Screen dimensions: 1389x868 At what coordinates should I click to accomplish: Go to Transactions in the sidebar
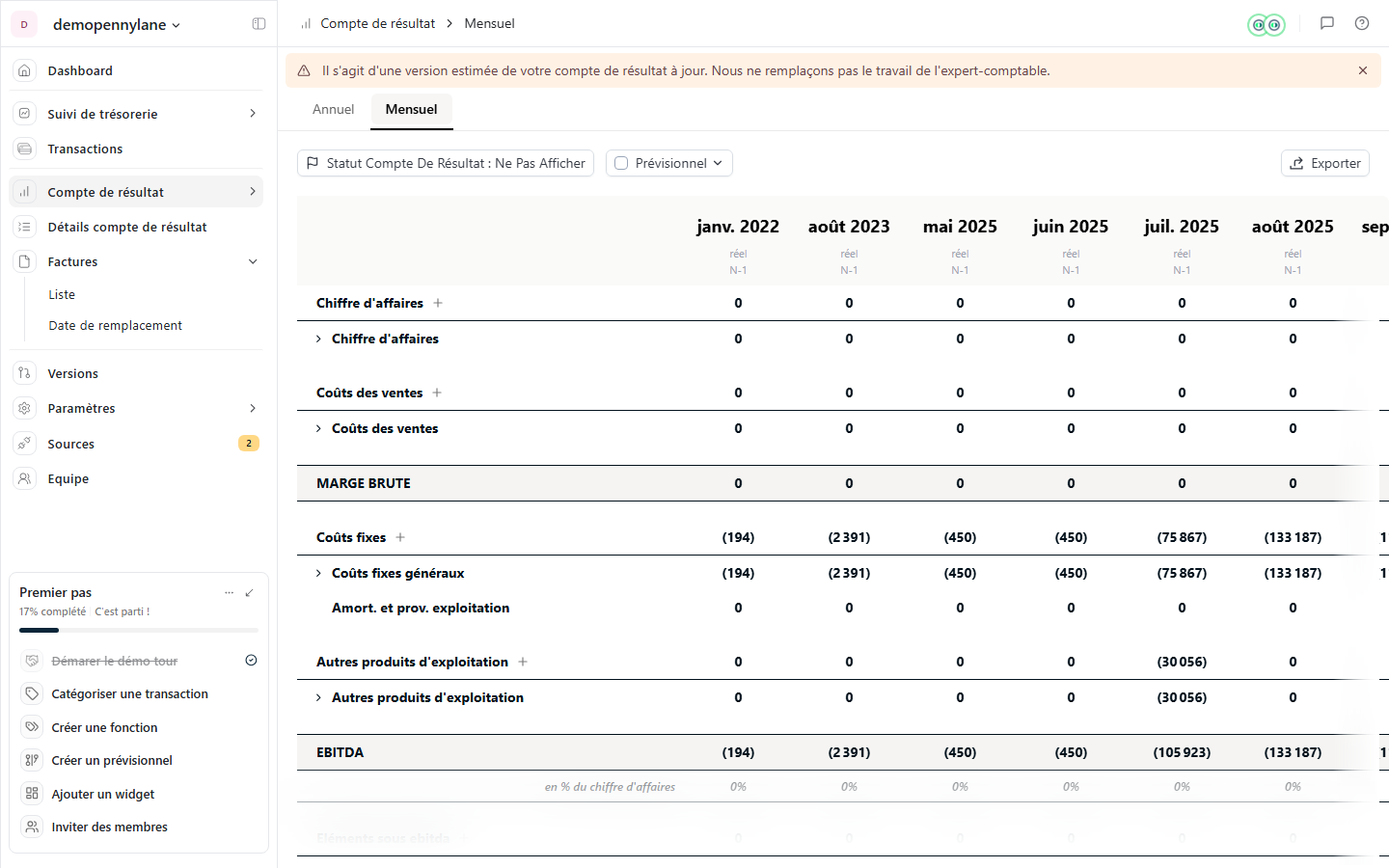point(136,149)
